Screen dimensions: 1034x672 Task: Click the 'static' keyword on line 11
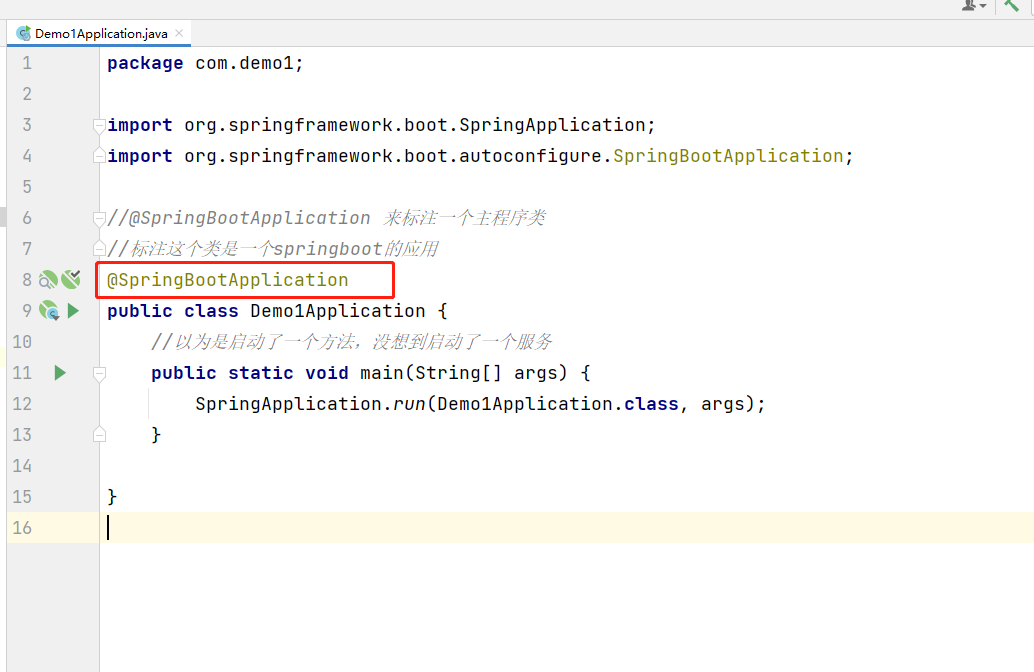[260, 373]
